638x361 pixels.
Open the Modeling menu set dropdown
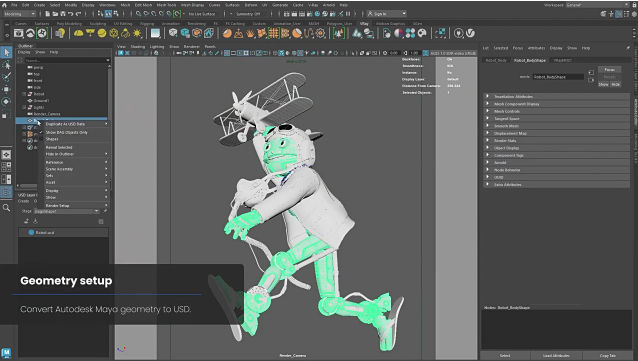tap(19, 14)
